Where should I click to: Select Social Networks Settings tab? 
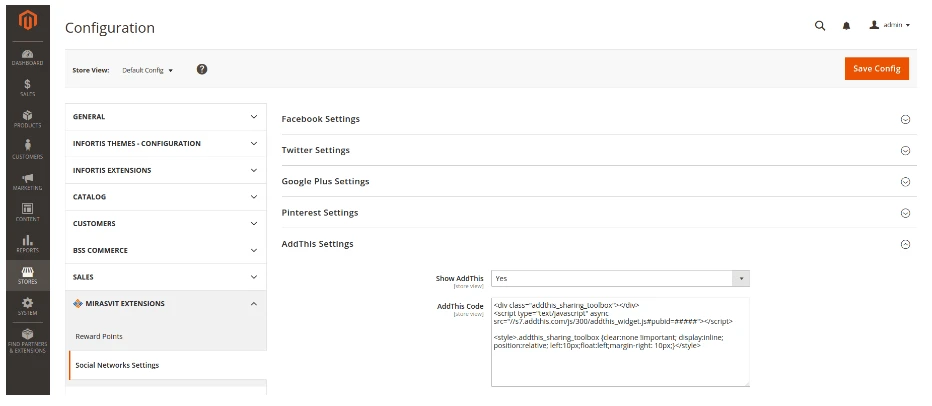click(117, 365)
